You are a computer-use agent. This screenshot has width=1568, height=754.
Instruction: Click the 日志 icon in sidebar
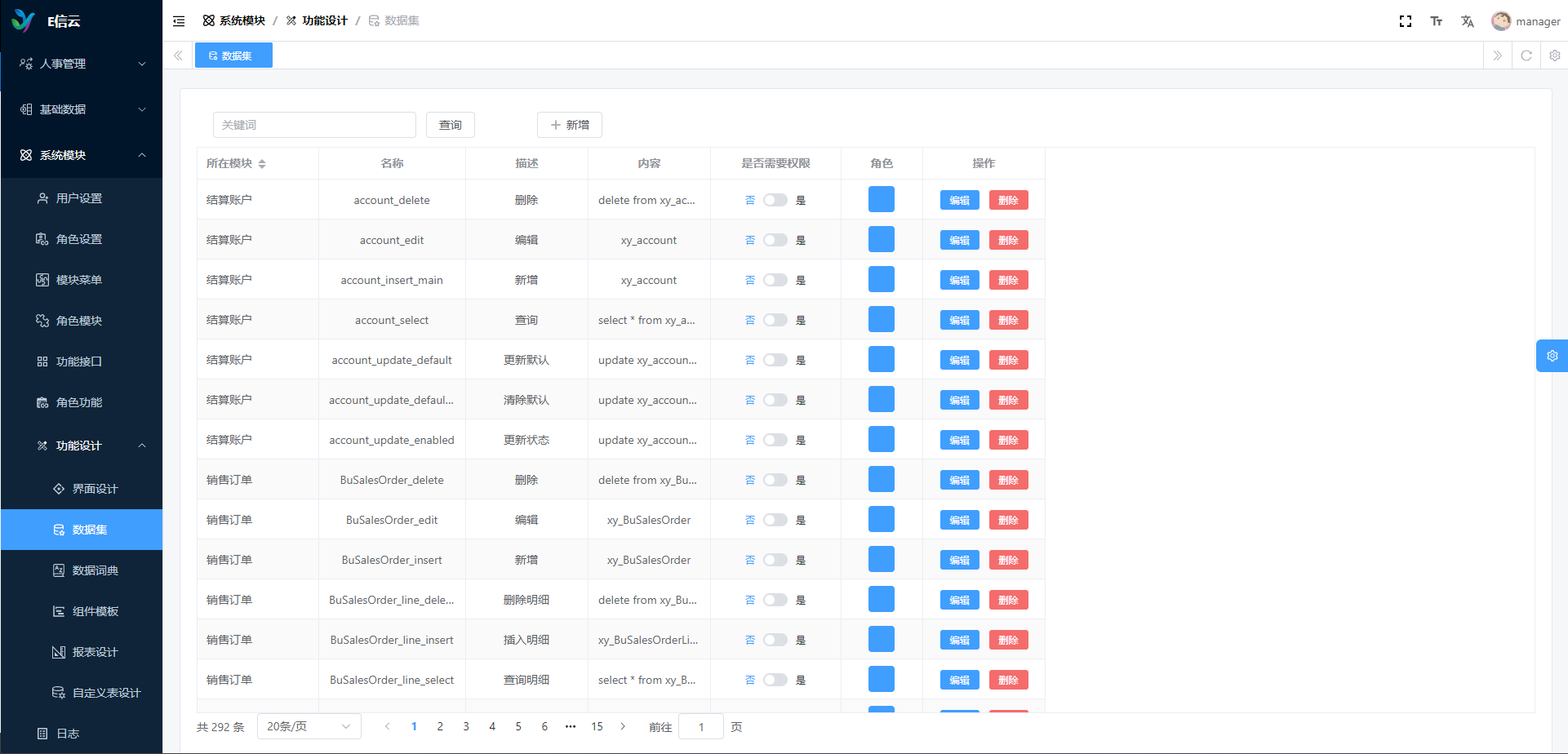coord(42,734)
